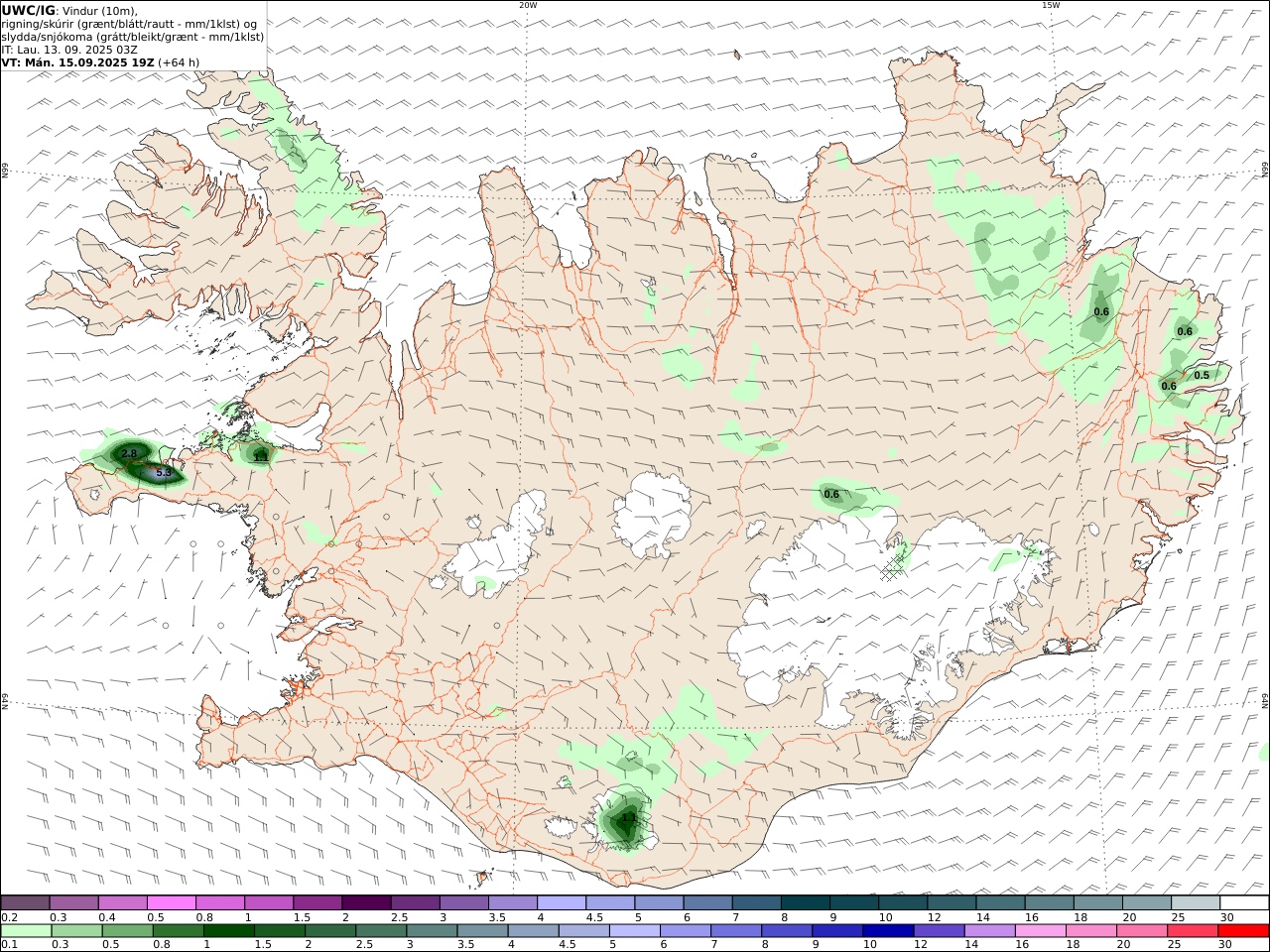Pick the darkest green swatch labeled 1
This screenshot has height=952, width=1270.
(x=229, y=931)
